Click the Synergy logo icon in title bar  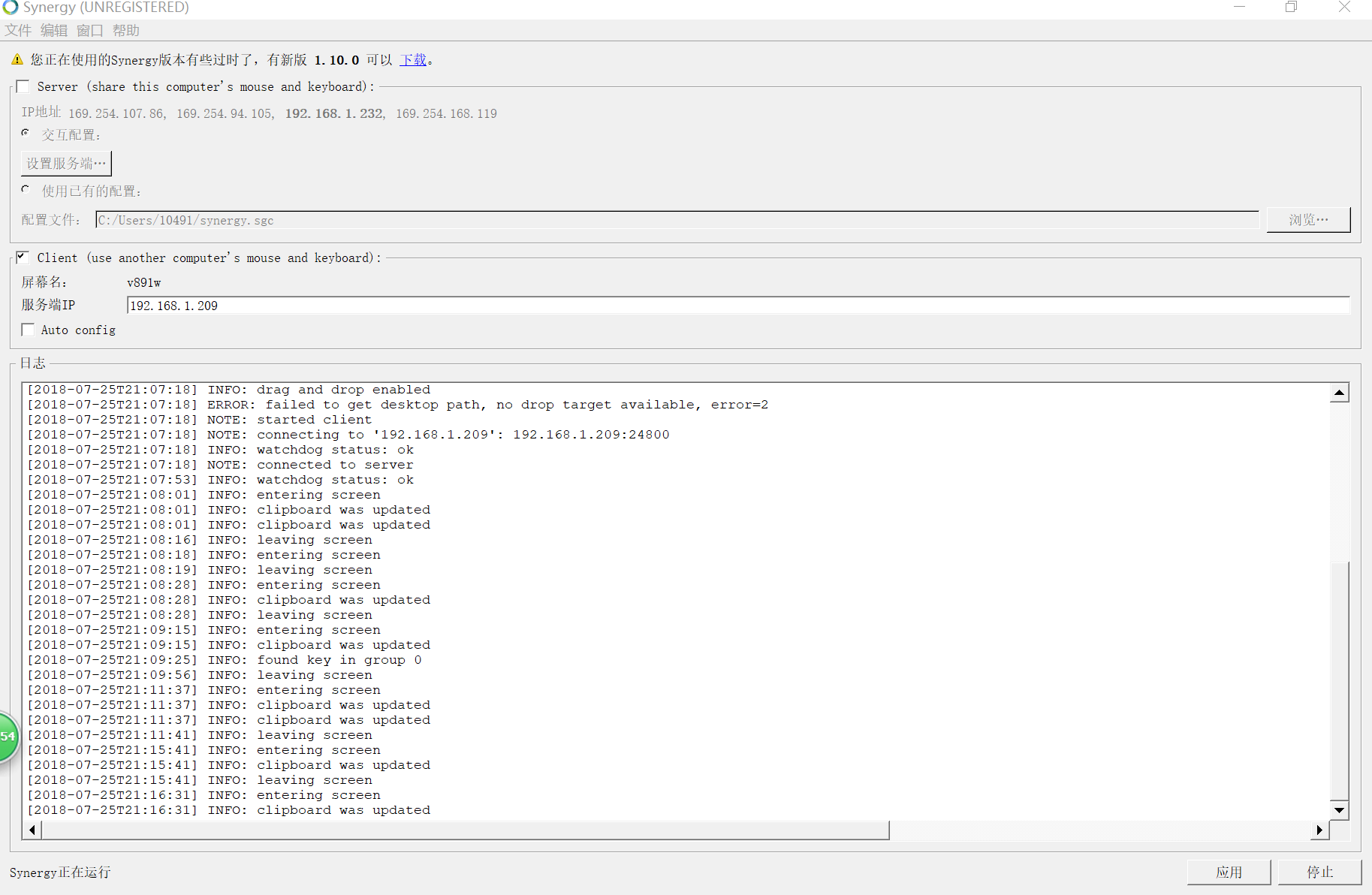[11, 8]
